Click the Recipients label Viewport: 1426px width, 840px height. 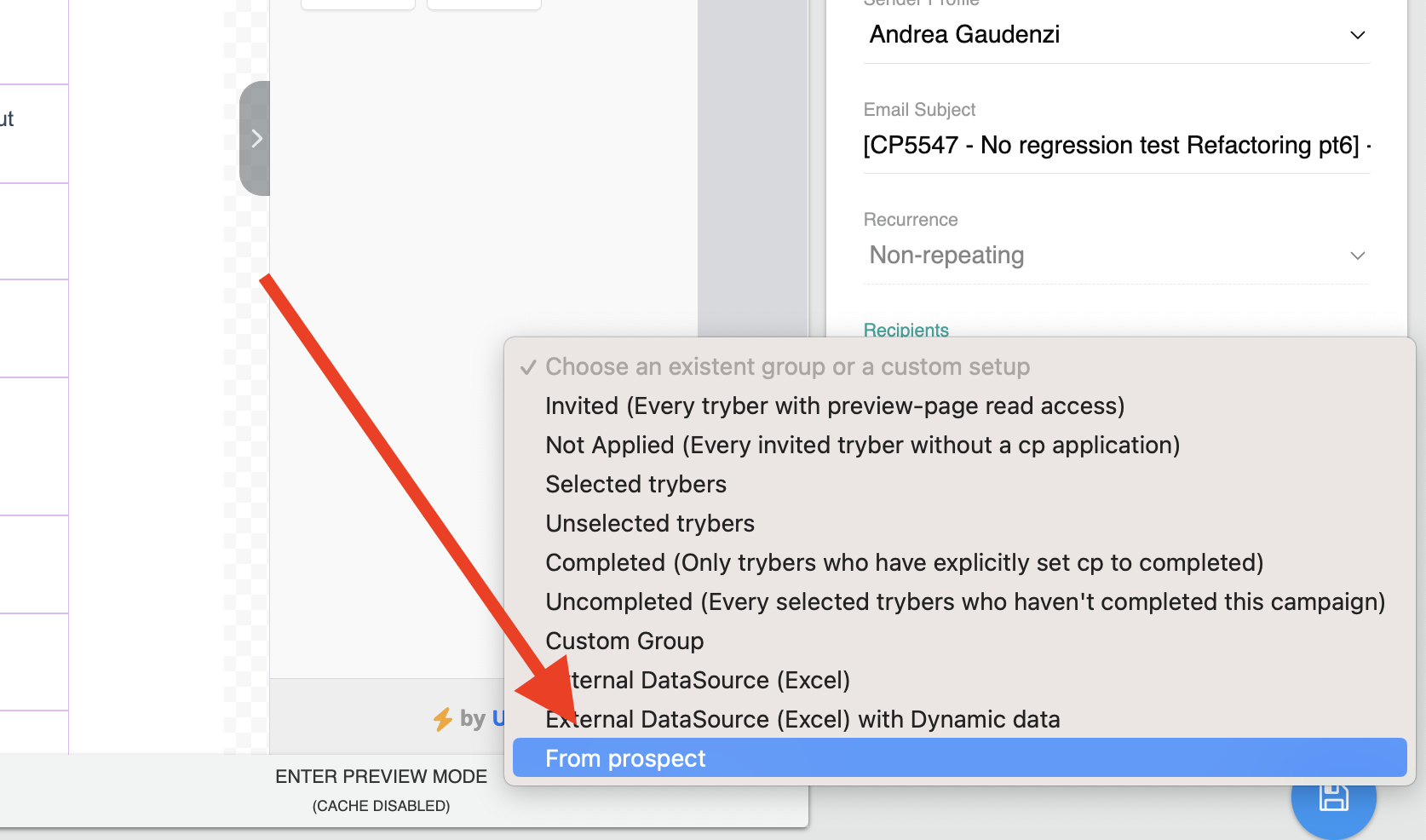point(906,330)
